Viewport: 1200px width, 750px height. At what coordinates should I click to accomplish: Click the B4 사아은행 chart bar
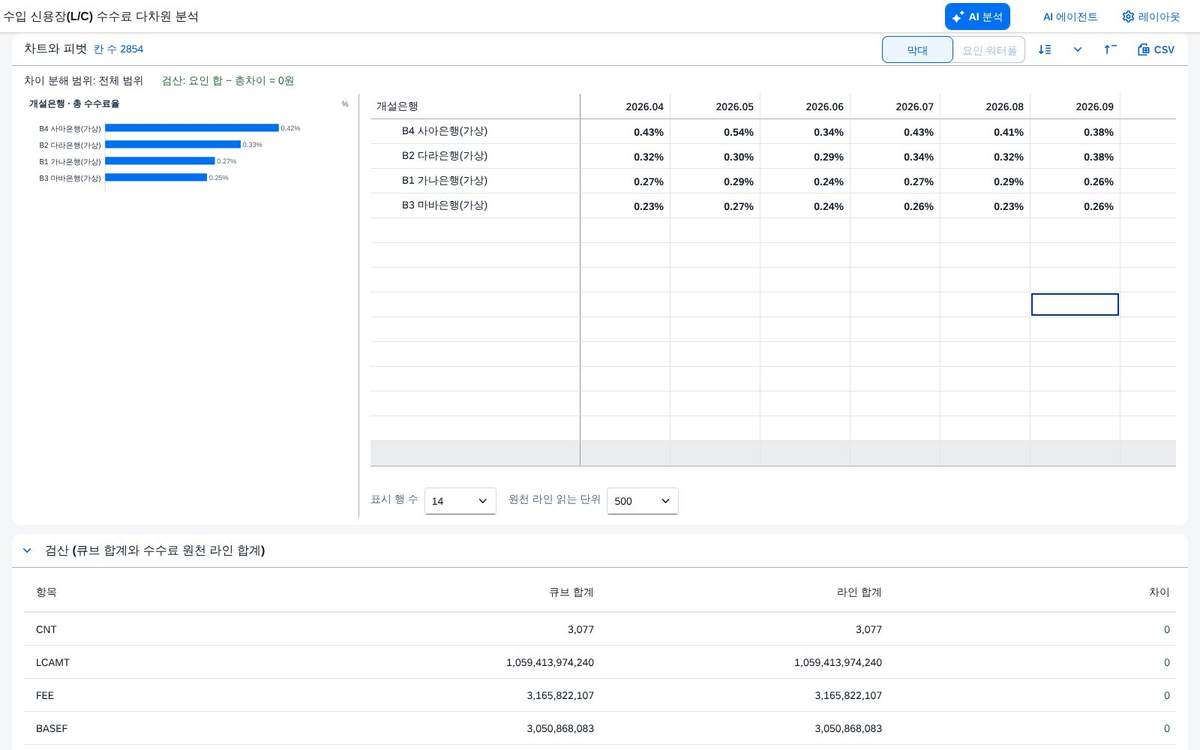[192, 128]
